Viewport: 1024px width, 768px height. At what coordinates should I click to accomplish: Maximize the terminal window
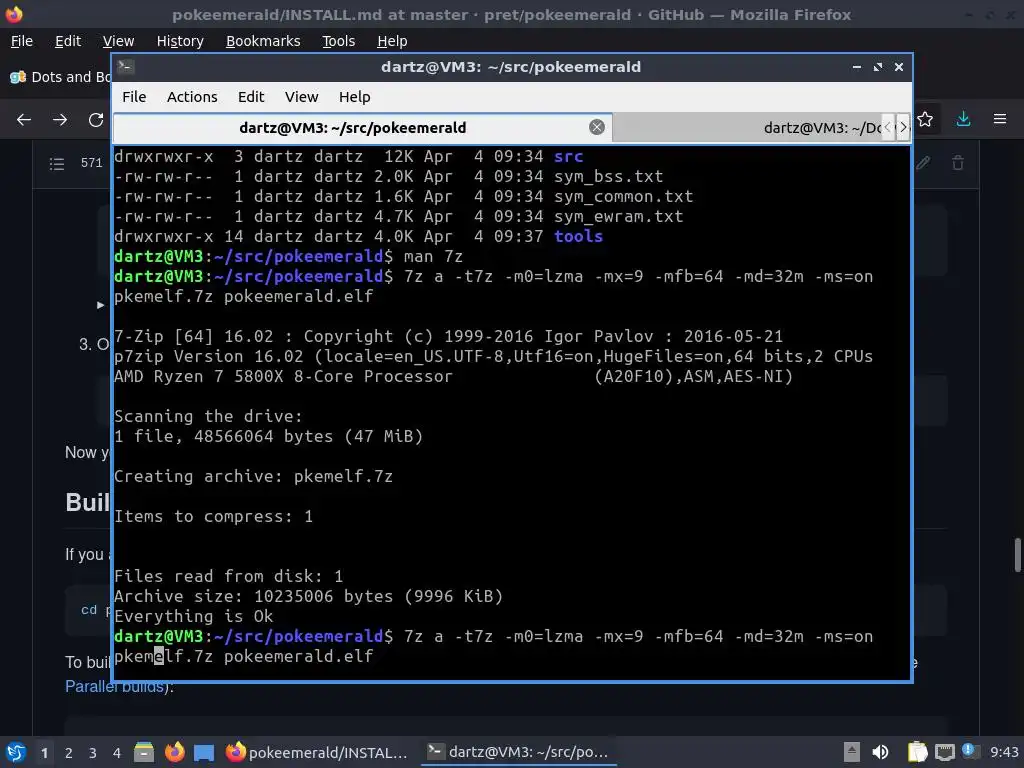click(x=878, y=67)
